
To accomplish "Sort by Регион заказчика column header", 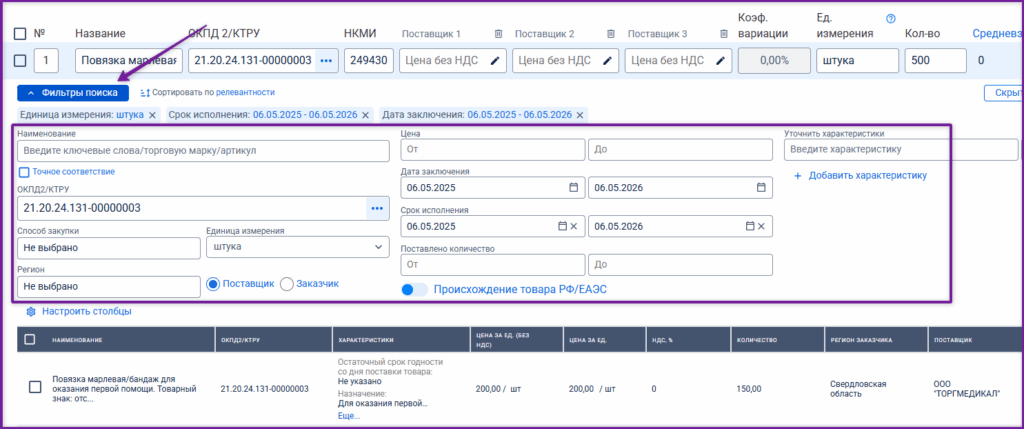I will tap(861, 340).
